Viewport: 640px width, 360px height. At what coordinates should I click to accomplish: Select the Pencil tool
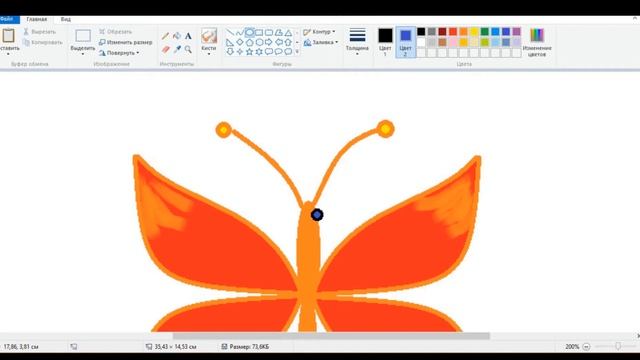(x=165, y=36)
